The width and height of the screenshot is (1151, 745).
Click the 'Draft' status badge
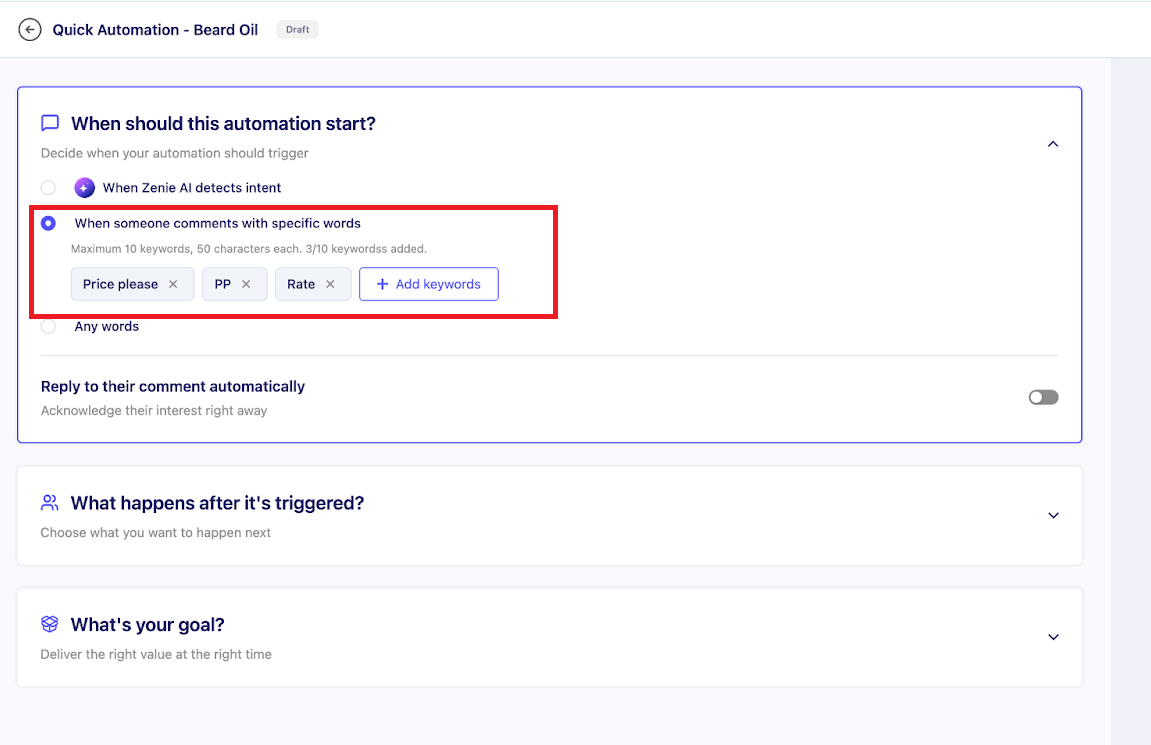pos(297,30)
